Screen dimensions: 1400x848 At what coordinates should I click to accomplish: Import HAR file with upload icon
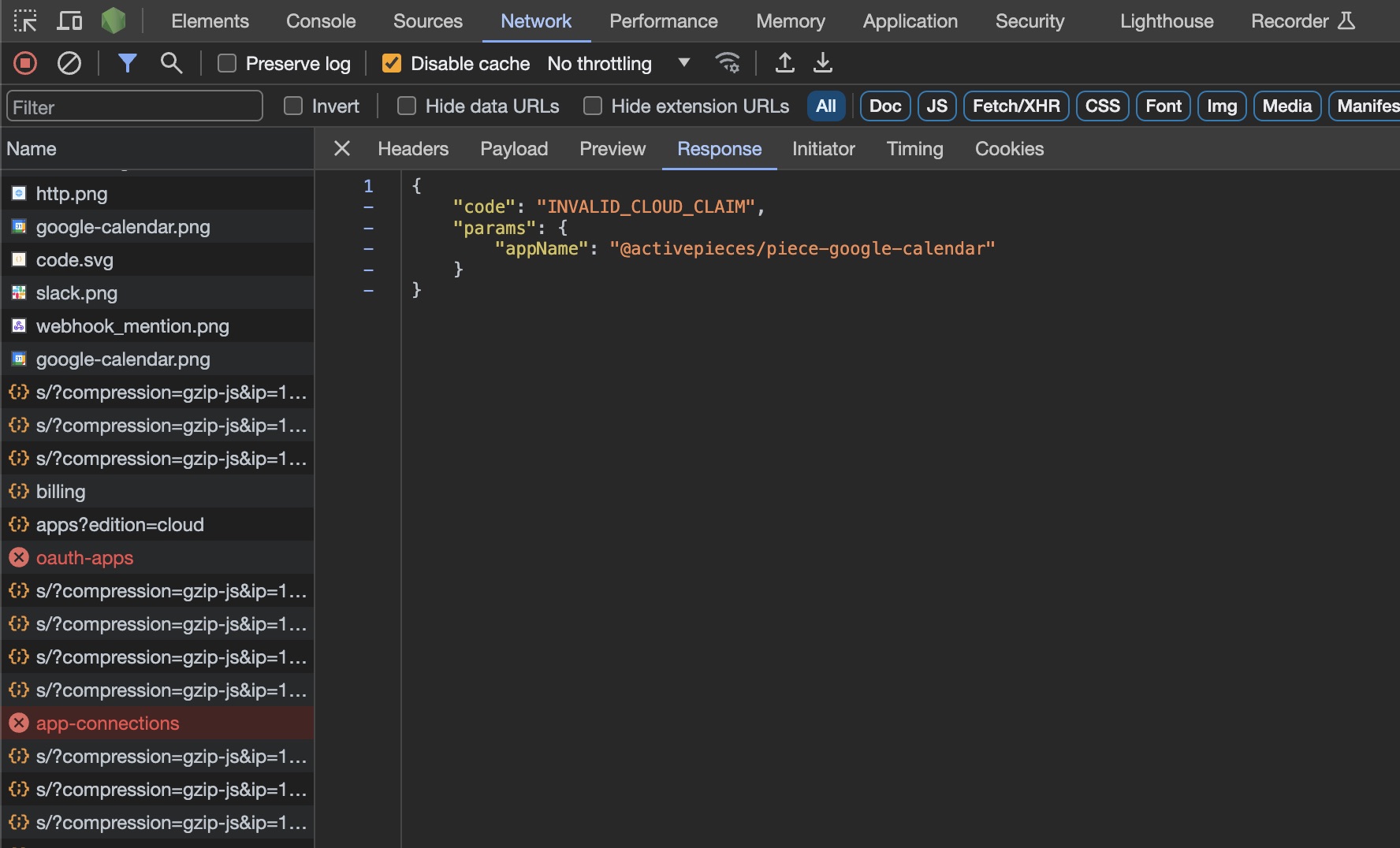[x=784, y=63]
